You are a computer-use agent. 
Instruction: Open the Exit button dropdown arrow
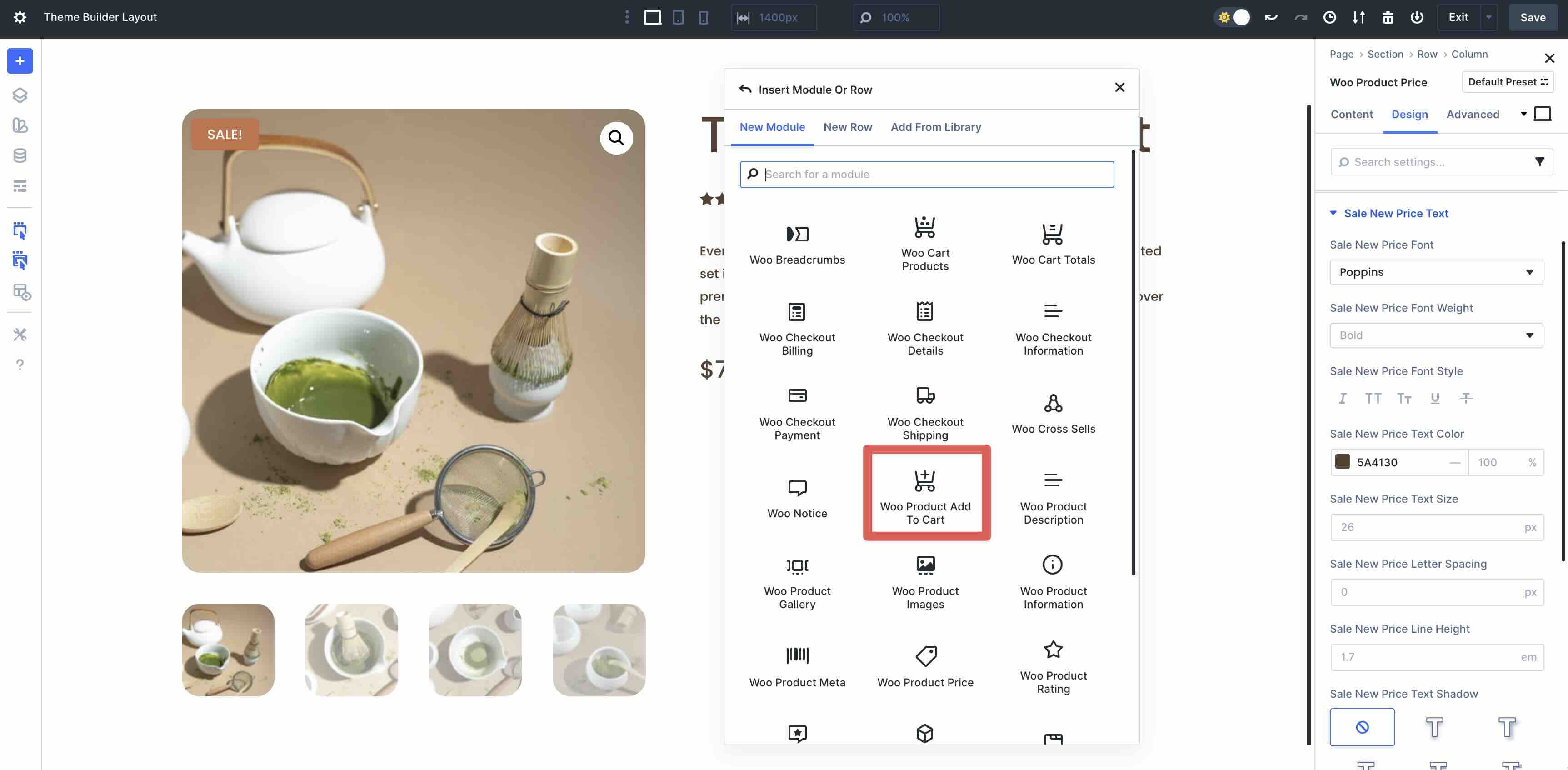(x=1489, y=17)
